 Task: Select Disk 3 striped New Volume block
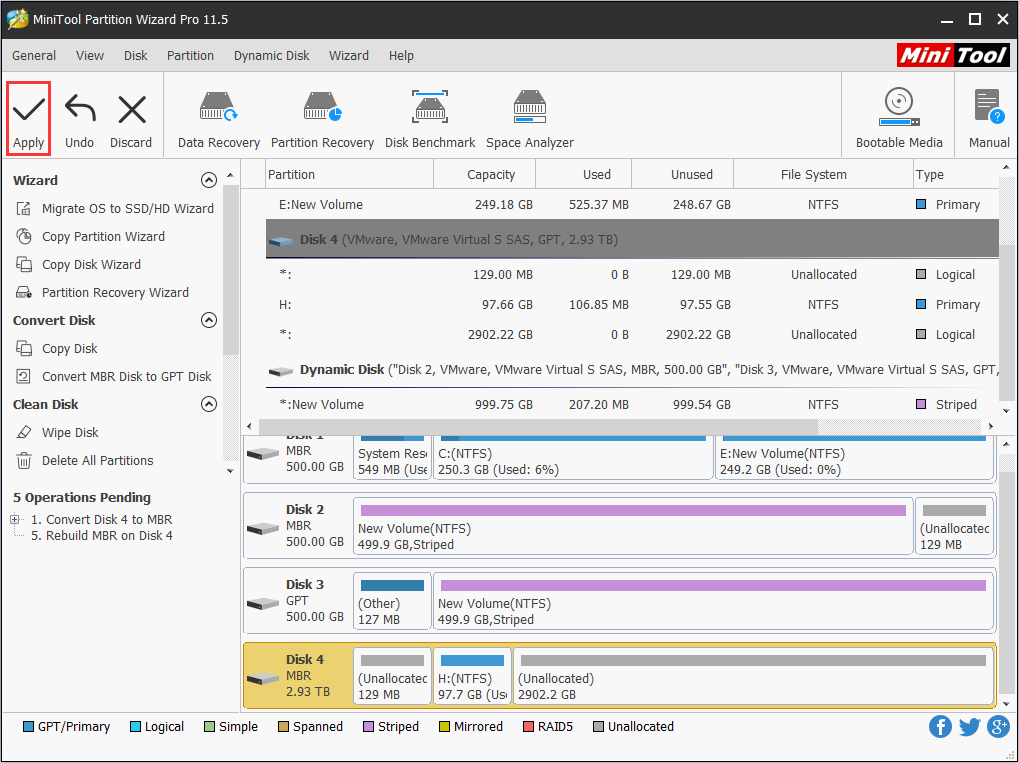click(714, 601)
